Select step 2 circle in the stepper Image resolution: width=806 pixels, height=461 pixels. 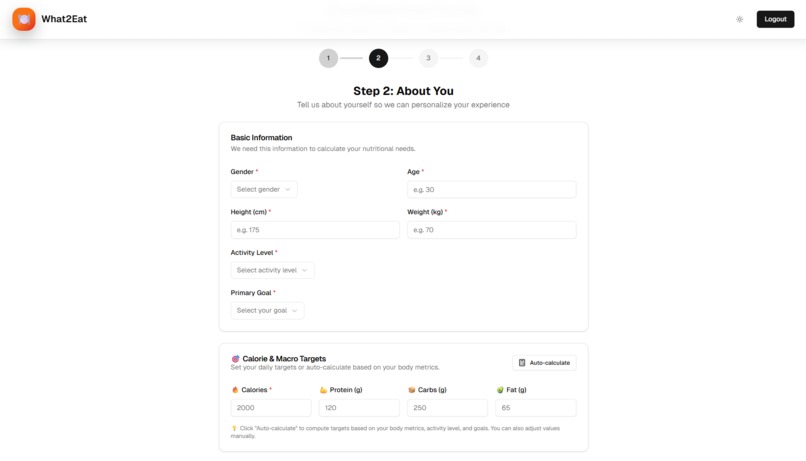[378, 58]
